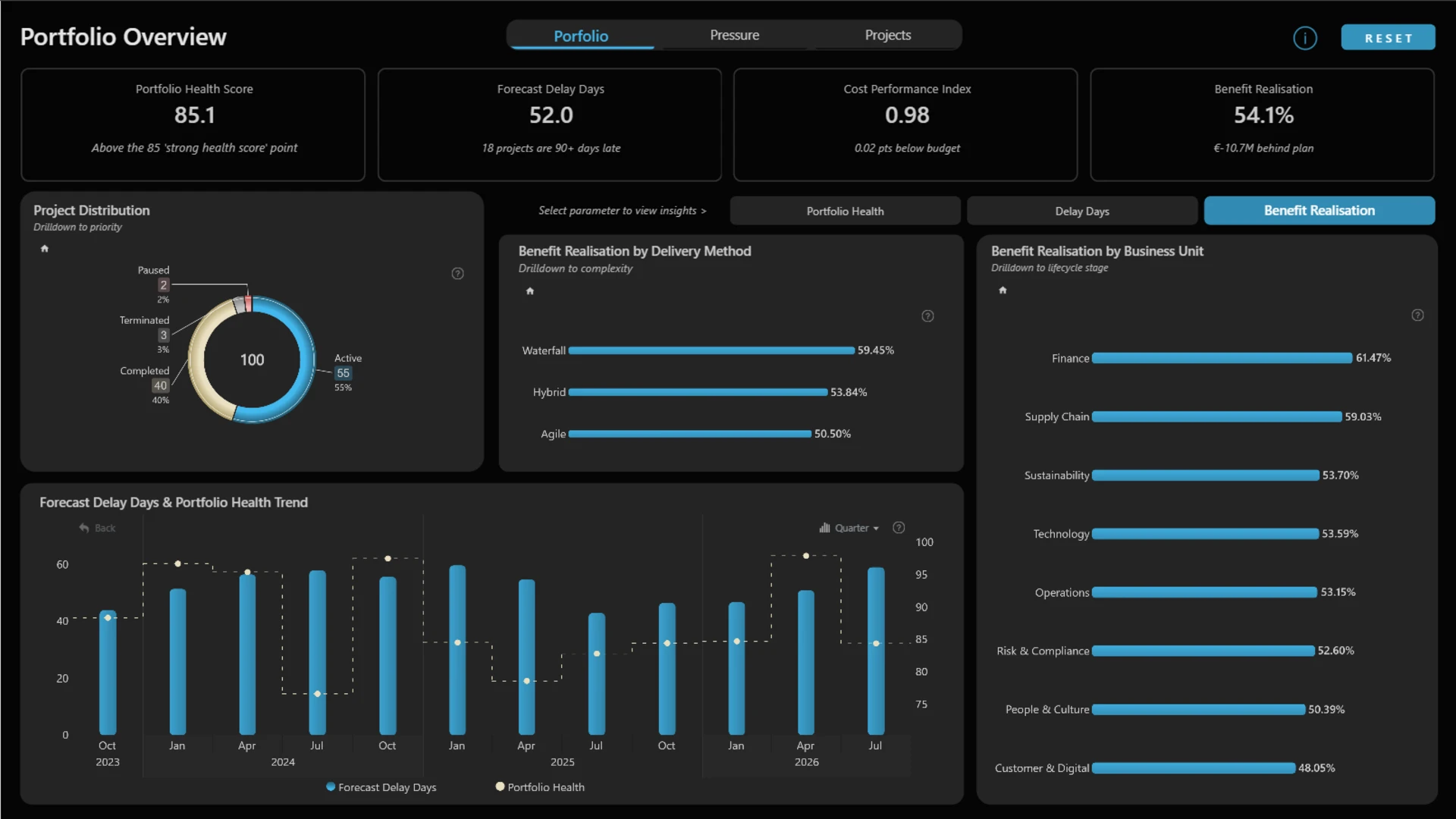Viewport: 1456px width, 819px height.
Task: Click the Porfolio tab
Action: pyautogui.click(x=581, y=36)
